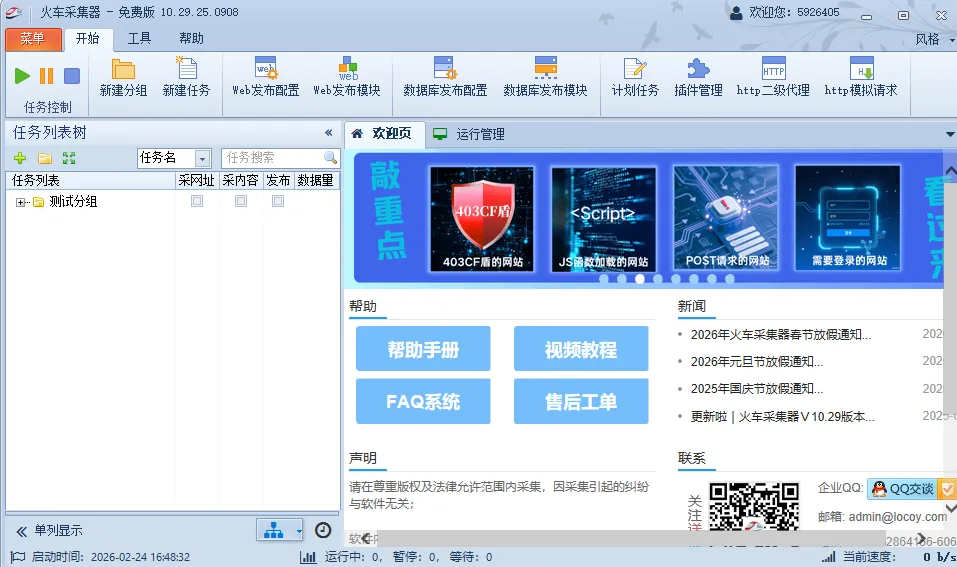
Task: Open the 视频教程 button
Action: [581, 349]
